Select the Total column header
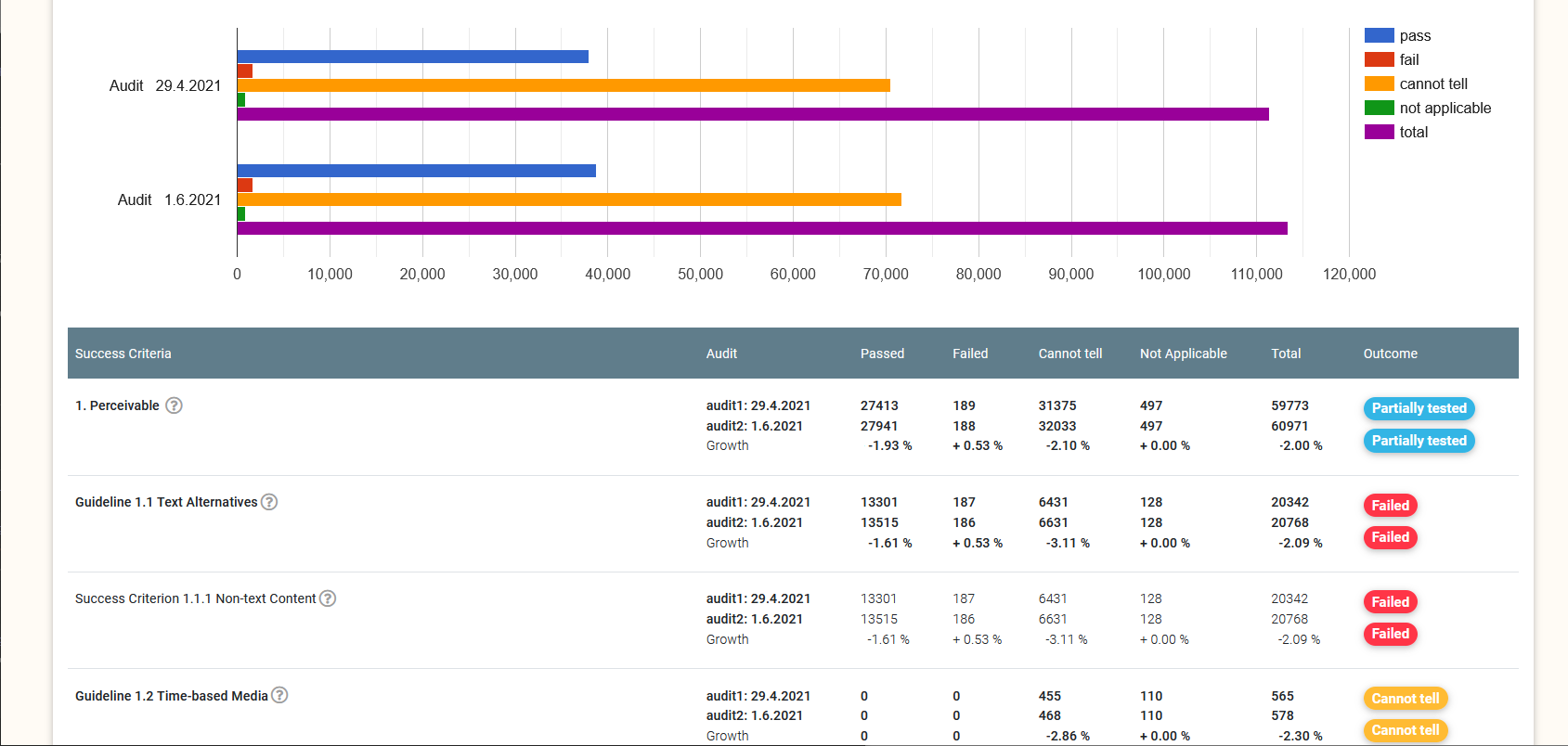 [1286, 354]
